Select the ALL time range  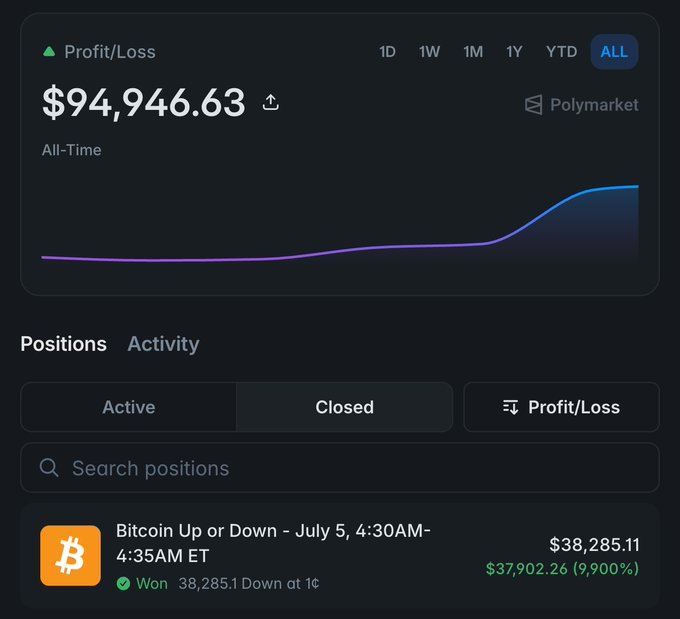point(614,52)
